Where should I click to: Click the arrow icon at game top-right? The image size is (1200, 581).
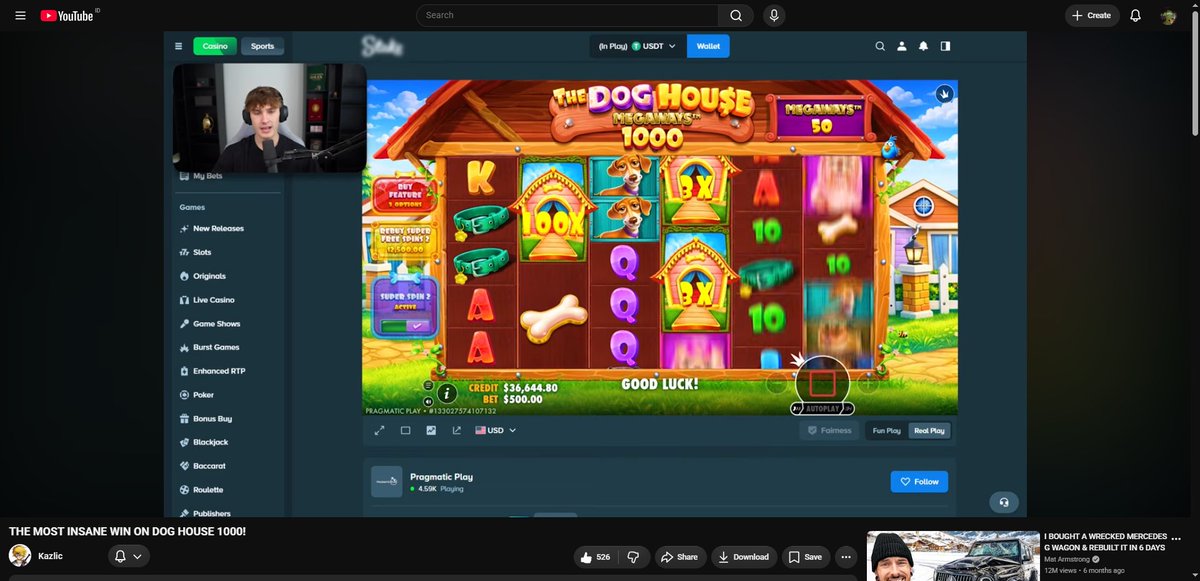(944, 94)
